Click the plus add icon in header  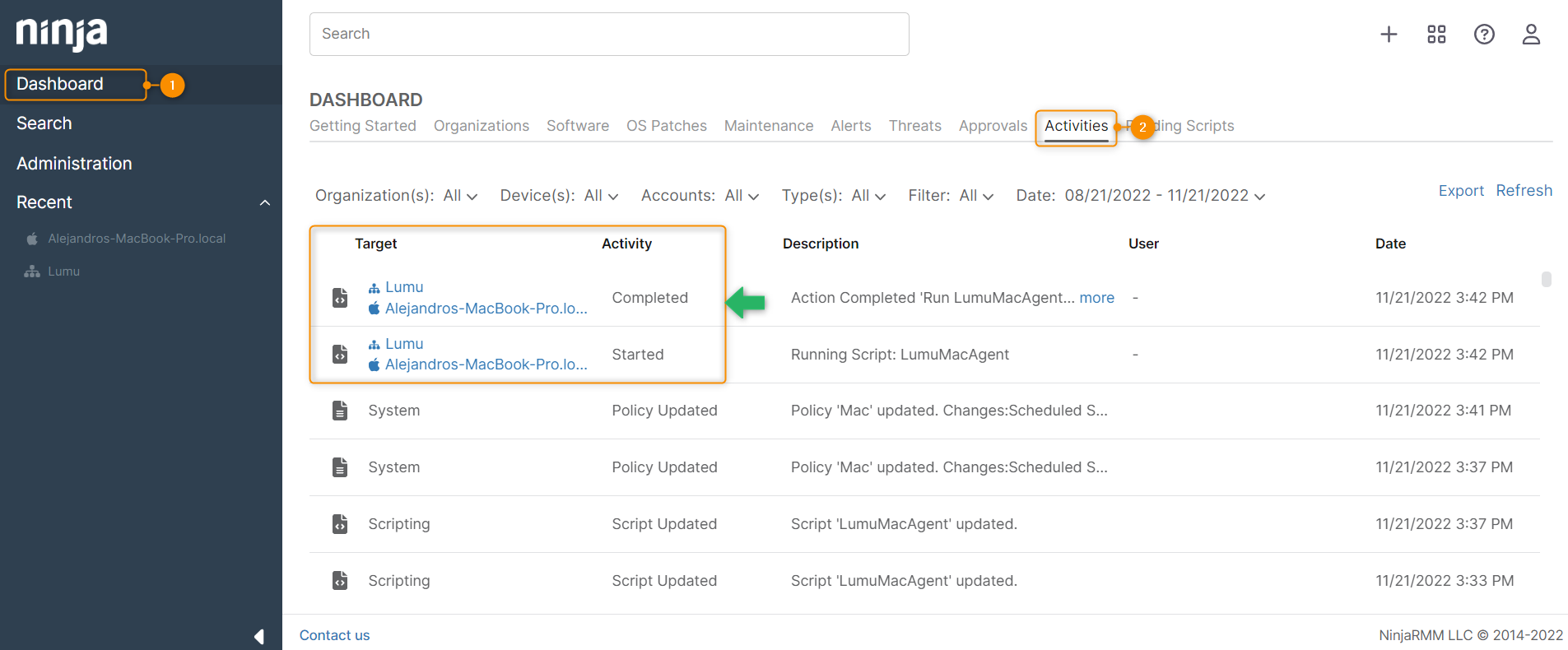(1389, 34)
